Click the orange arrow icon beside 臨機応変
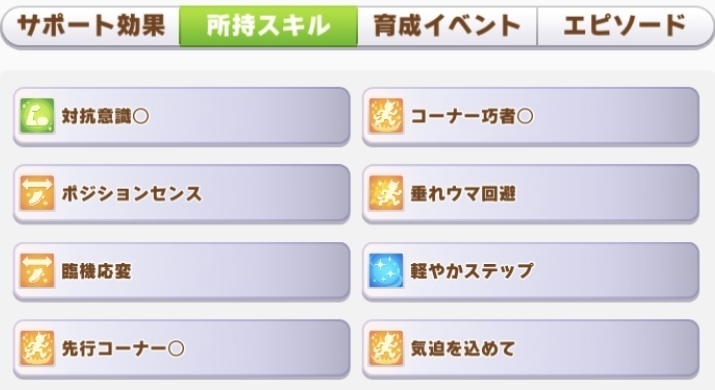 37,271
